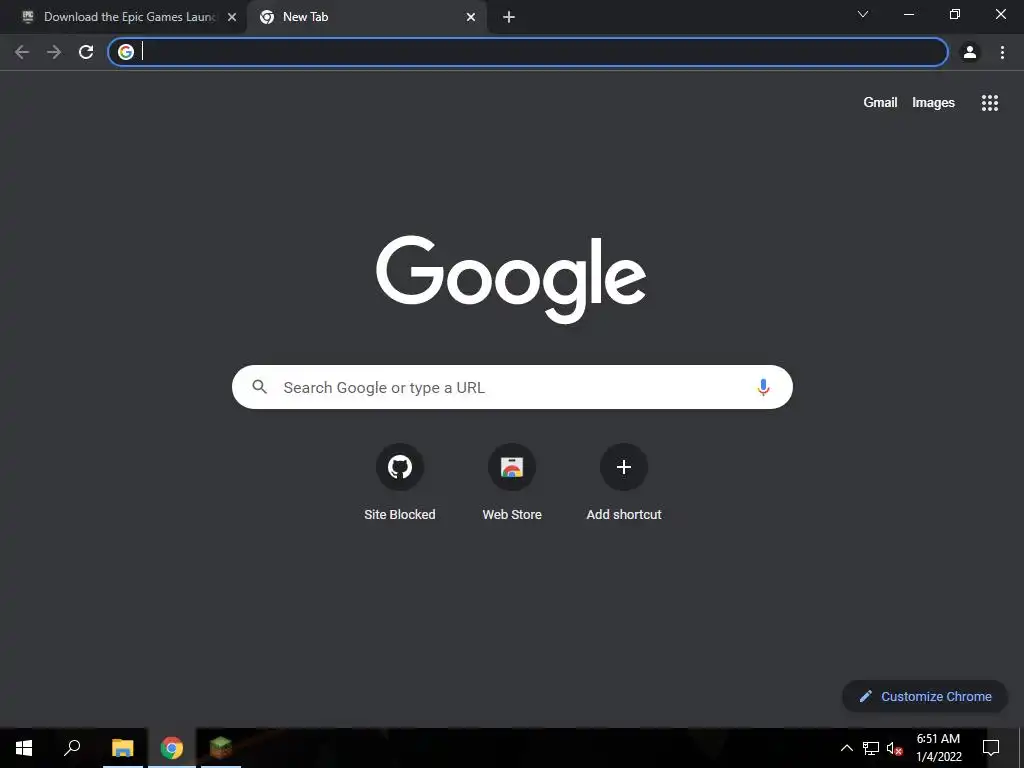
Task: Minimize the Chrome window
Action: (x=909, y=14)
